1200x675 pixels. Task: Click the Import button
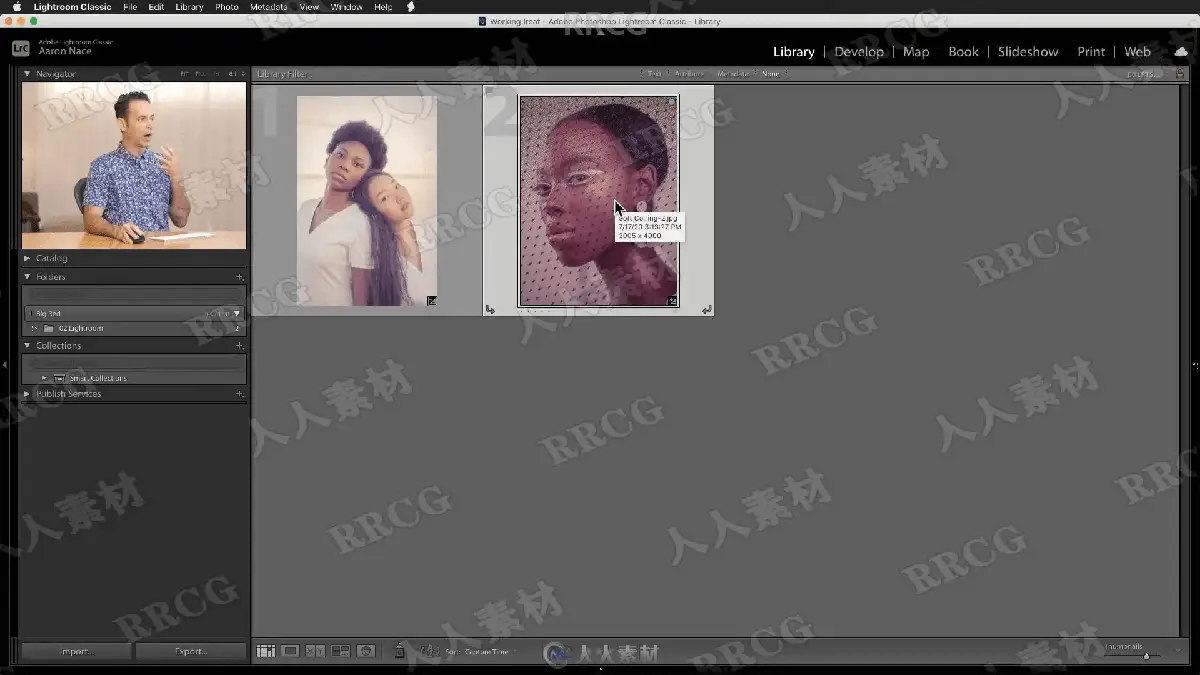[x=76, y=651]
